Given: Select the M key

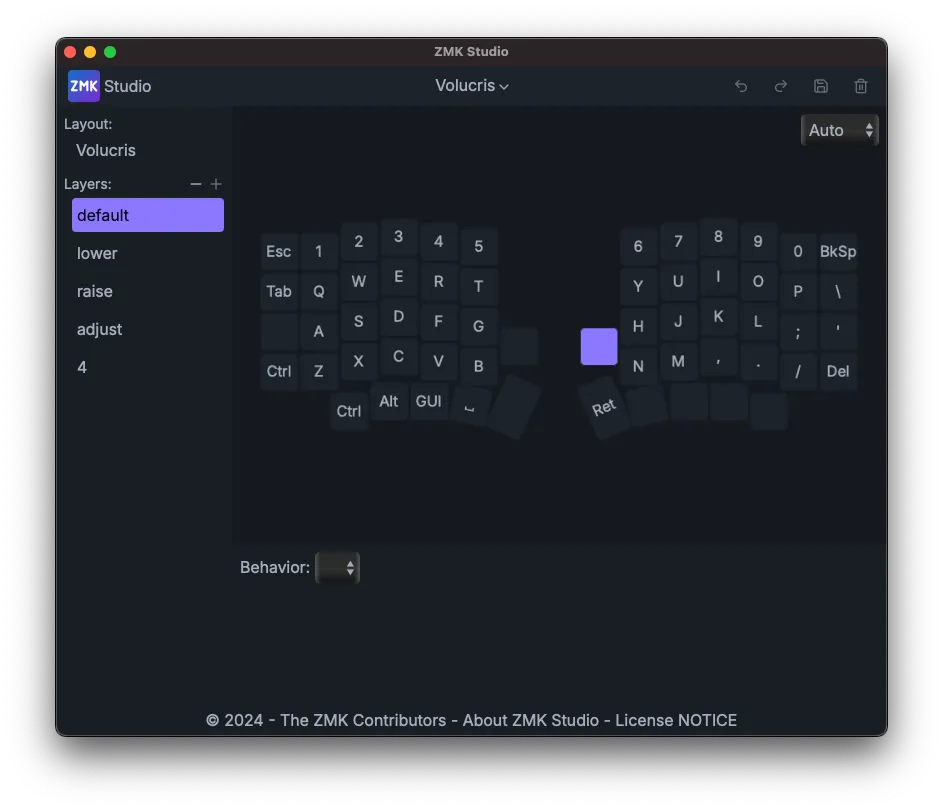Looking at the screenshot, I should point(678,361).
